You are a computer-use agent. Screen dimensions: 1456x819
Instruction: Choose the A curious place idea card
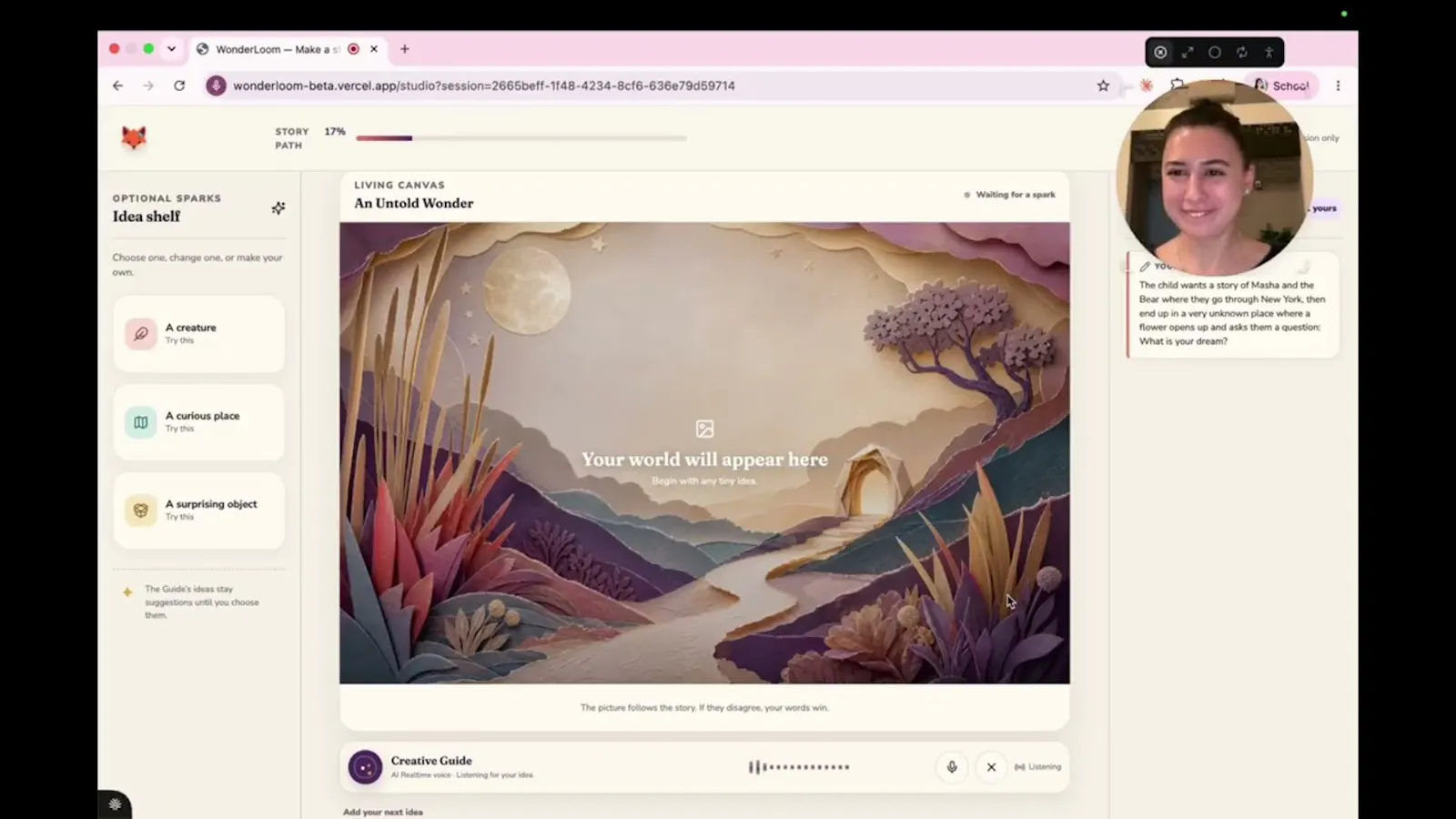point(198,422)
